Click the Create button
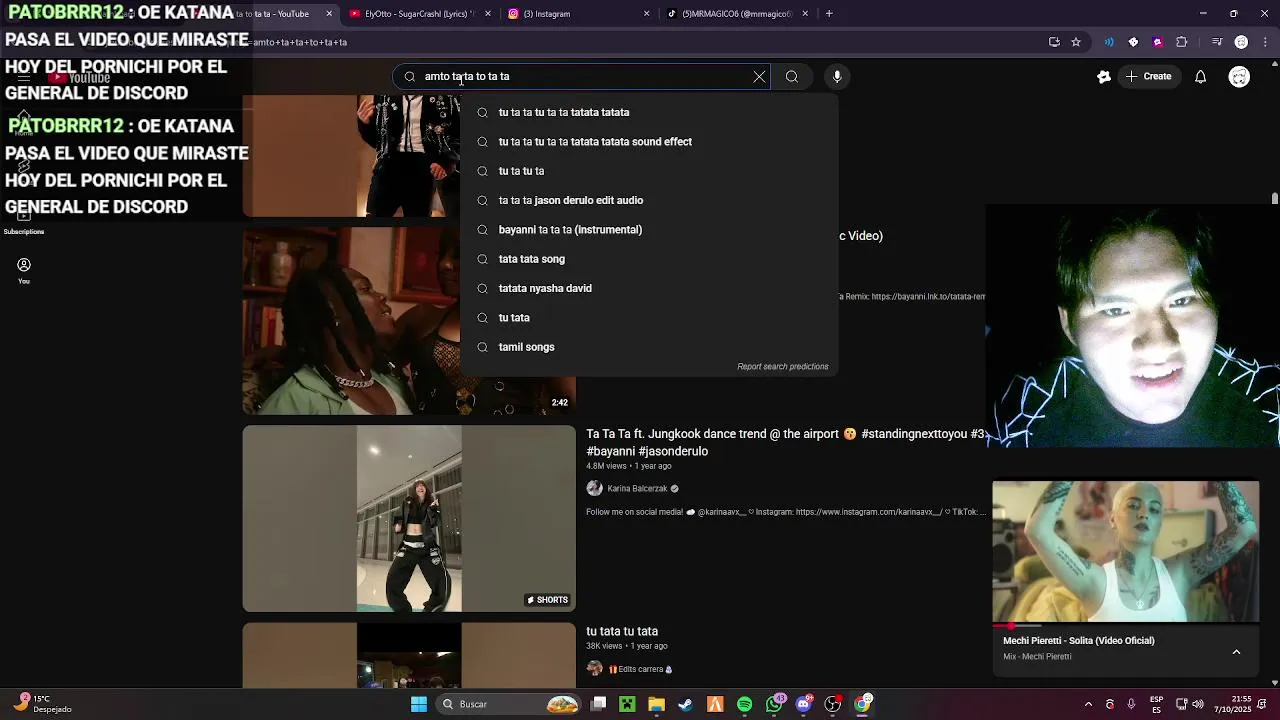The width and height of the screenshot is (1280, 720). 1148,76
